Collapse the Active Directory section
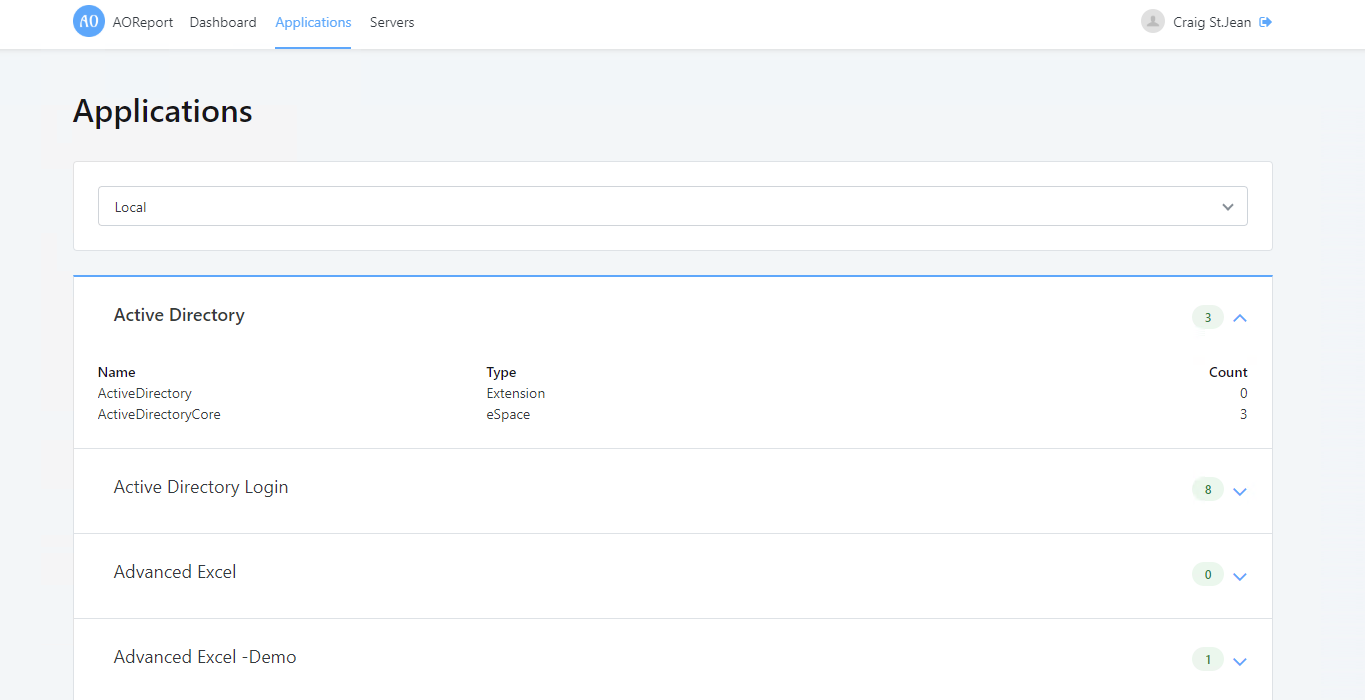The height and width of the screenshot is (700, 1365). (x=1240, y=317)
